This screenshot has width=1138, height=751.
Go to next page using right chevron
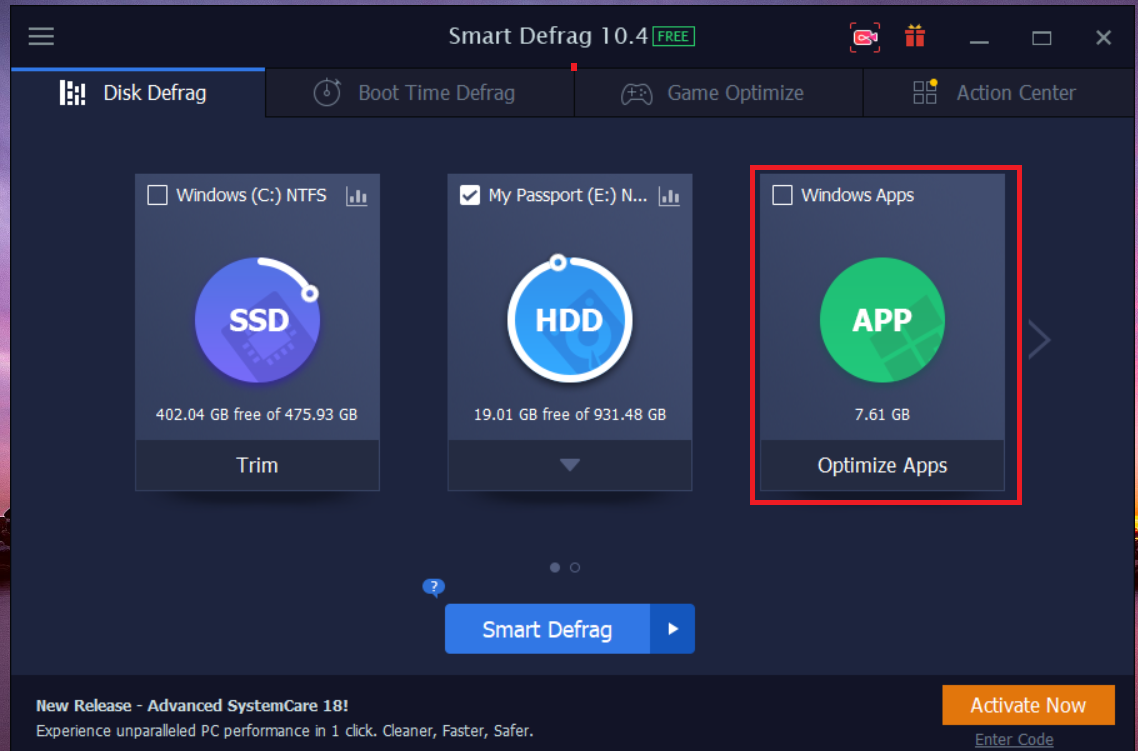click(1039, 340)
